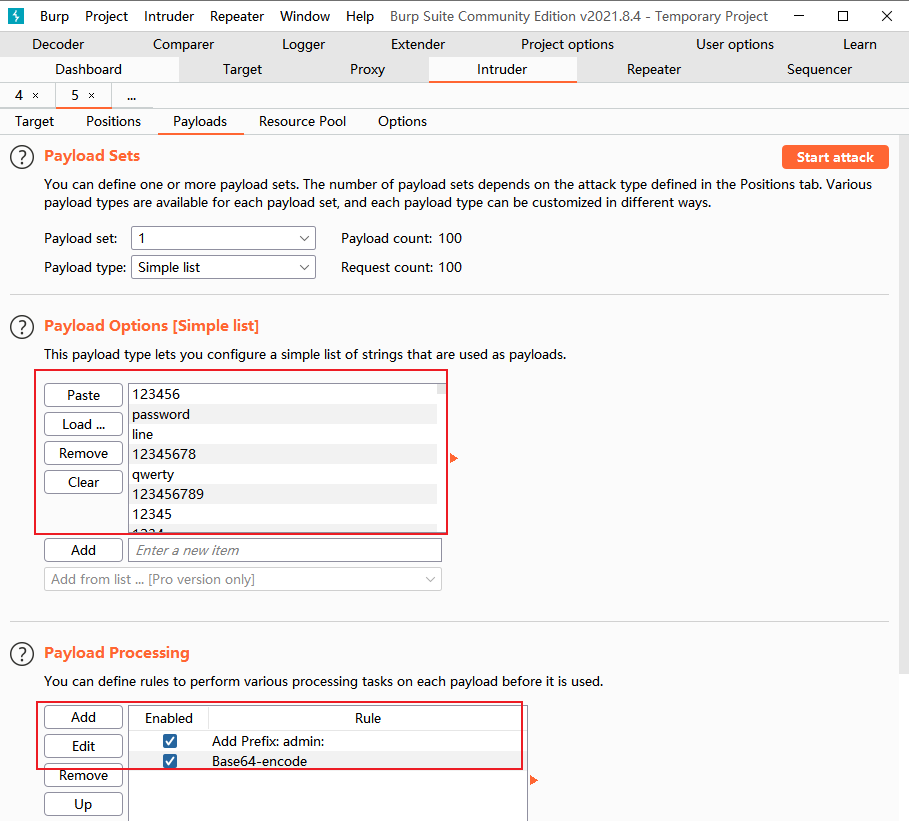Disable the Base64-encode rule
This screenshot has width=909, height=821.
[x=170, y=761]
